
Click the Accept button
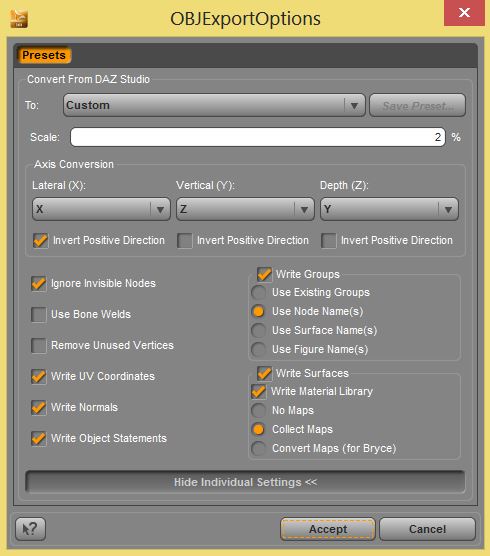click(328, 529)
